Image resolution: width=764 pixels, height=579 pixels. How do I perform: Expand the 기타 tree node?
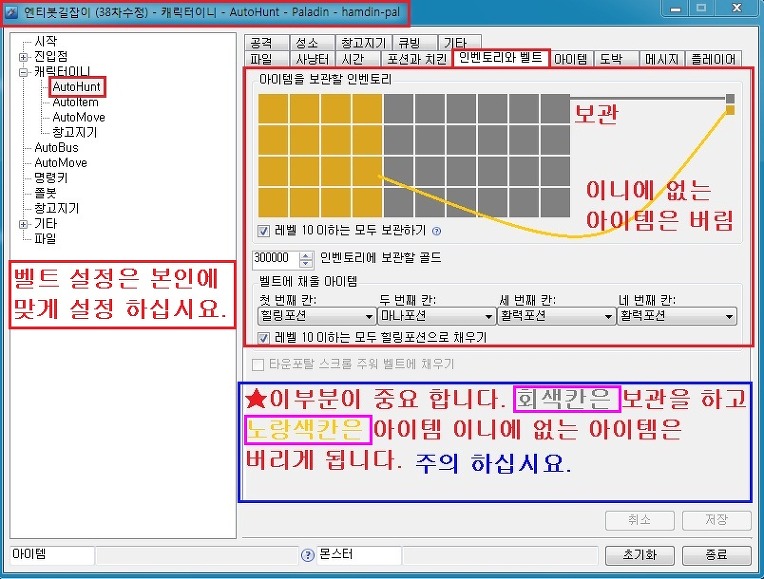point(23,224)
